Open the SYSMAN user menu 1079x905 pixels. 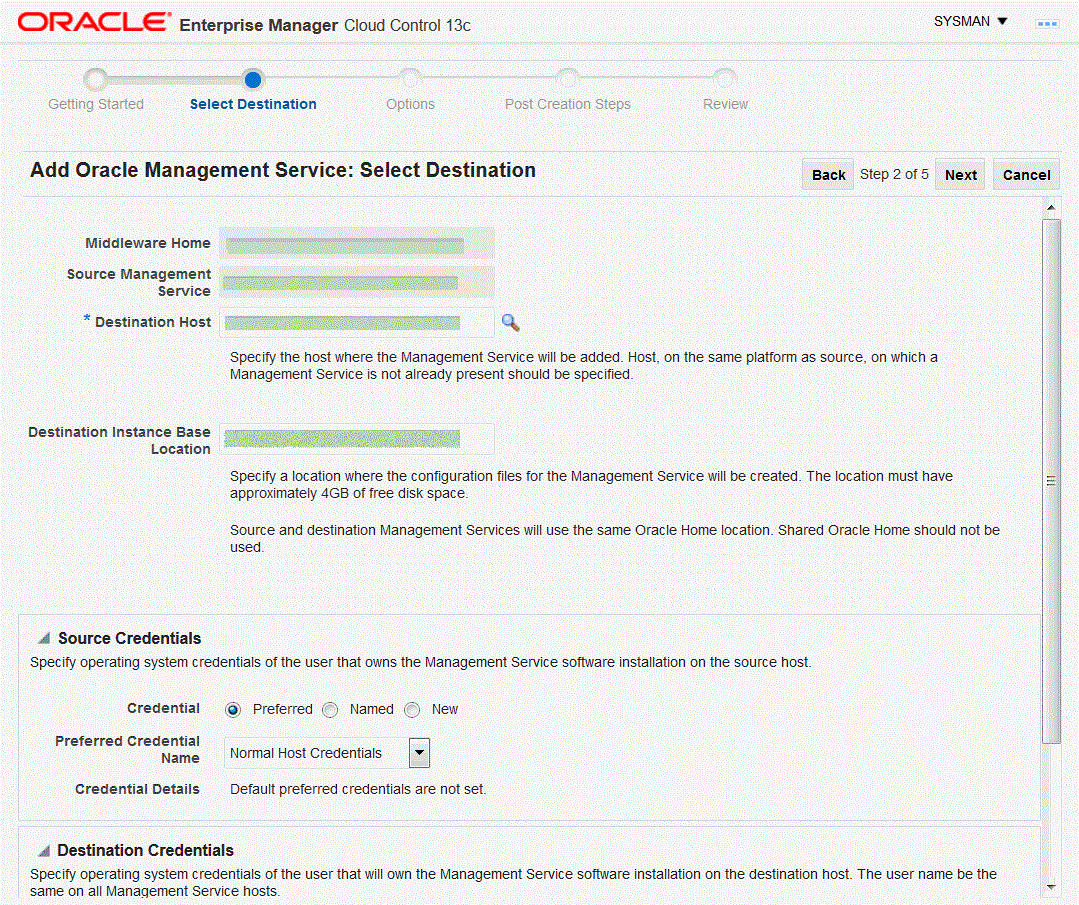pyautogui.click(x=970, y=21)
